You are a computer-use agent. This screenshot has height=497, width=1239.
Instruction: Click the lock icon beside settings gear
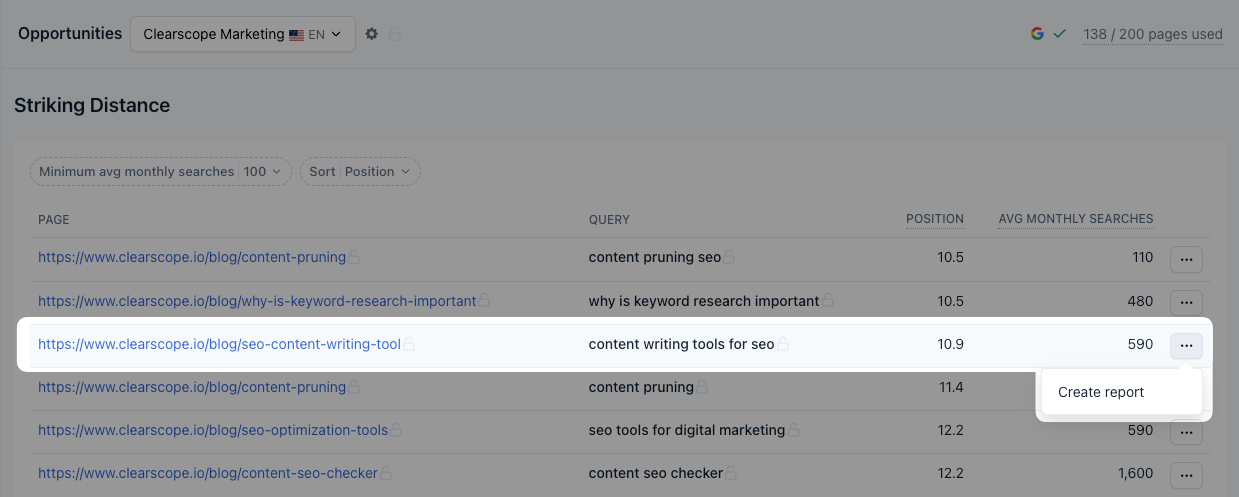(x=395, y=34)
